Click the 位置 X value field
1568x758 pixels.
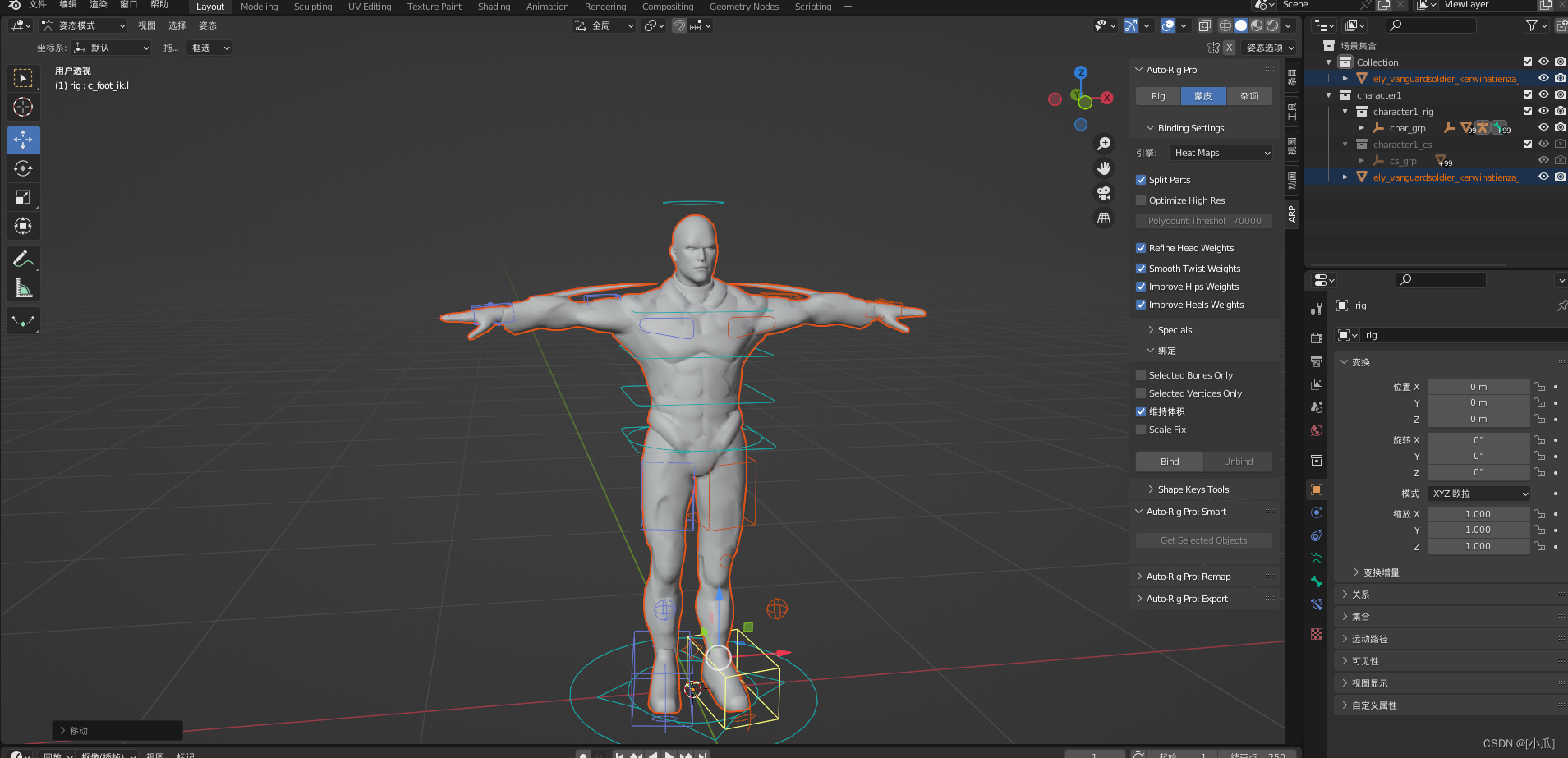point(1478,387)
